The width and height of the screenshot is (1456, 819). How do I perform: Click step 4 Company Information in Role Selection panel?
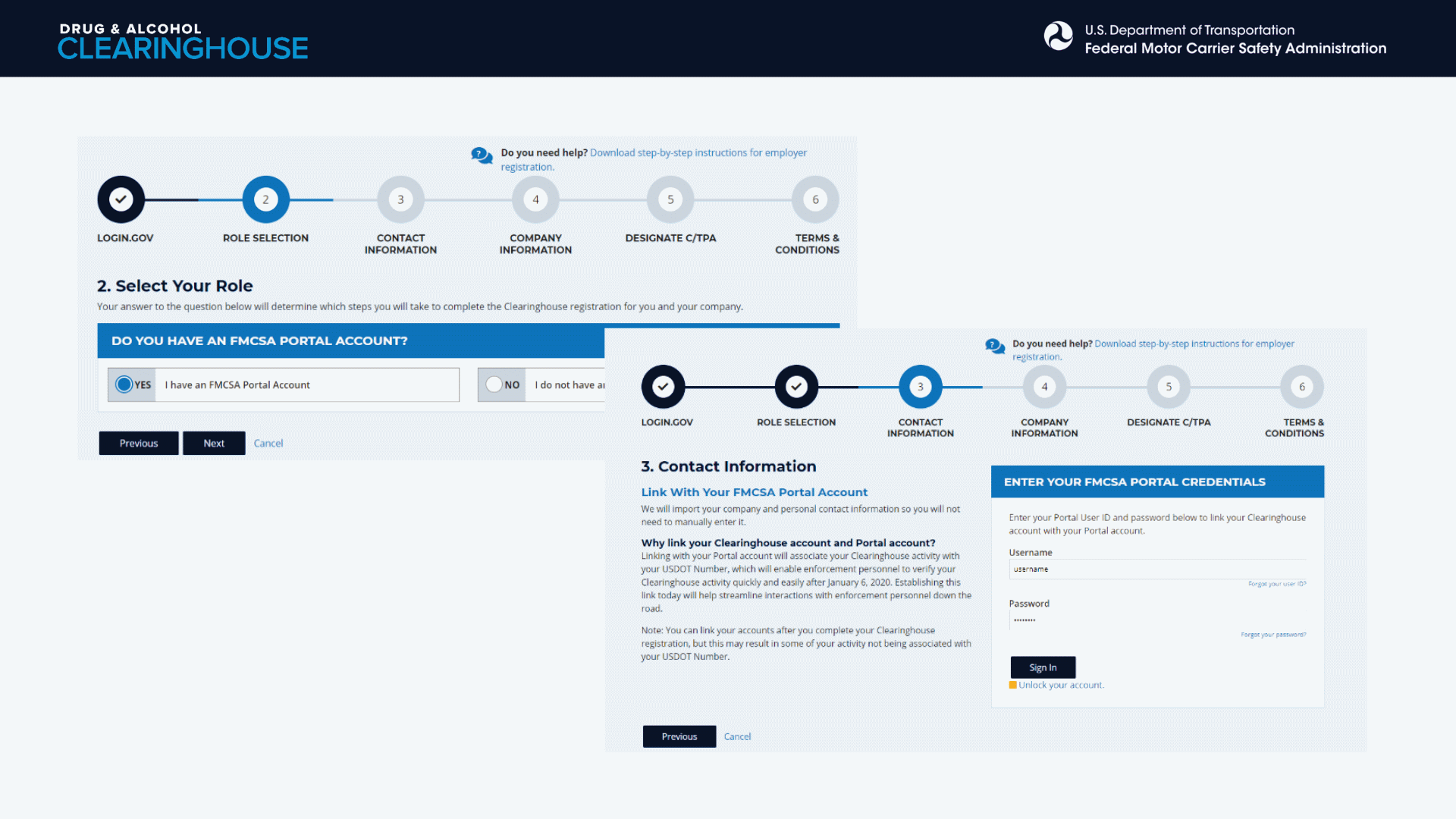[535, 199]
